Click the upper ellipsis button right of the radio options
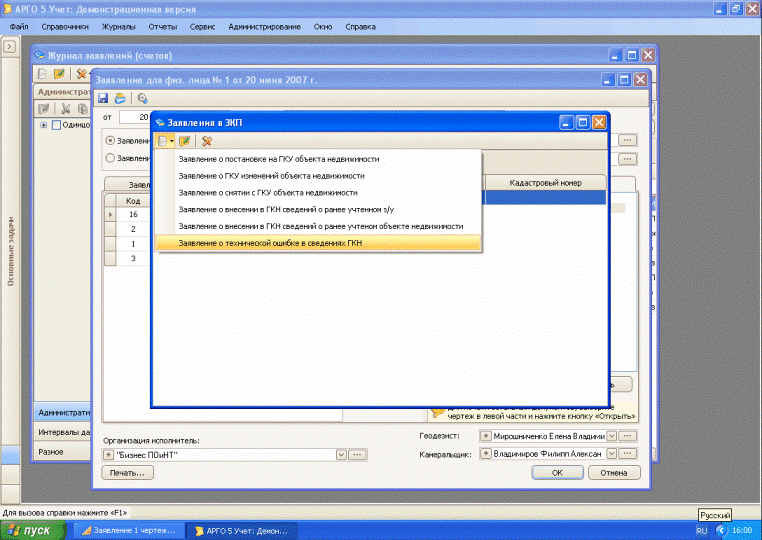Viewport: 762px width, 540px height. [x=627, y=140]
